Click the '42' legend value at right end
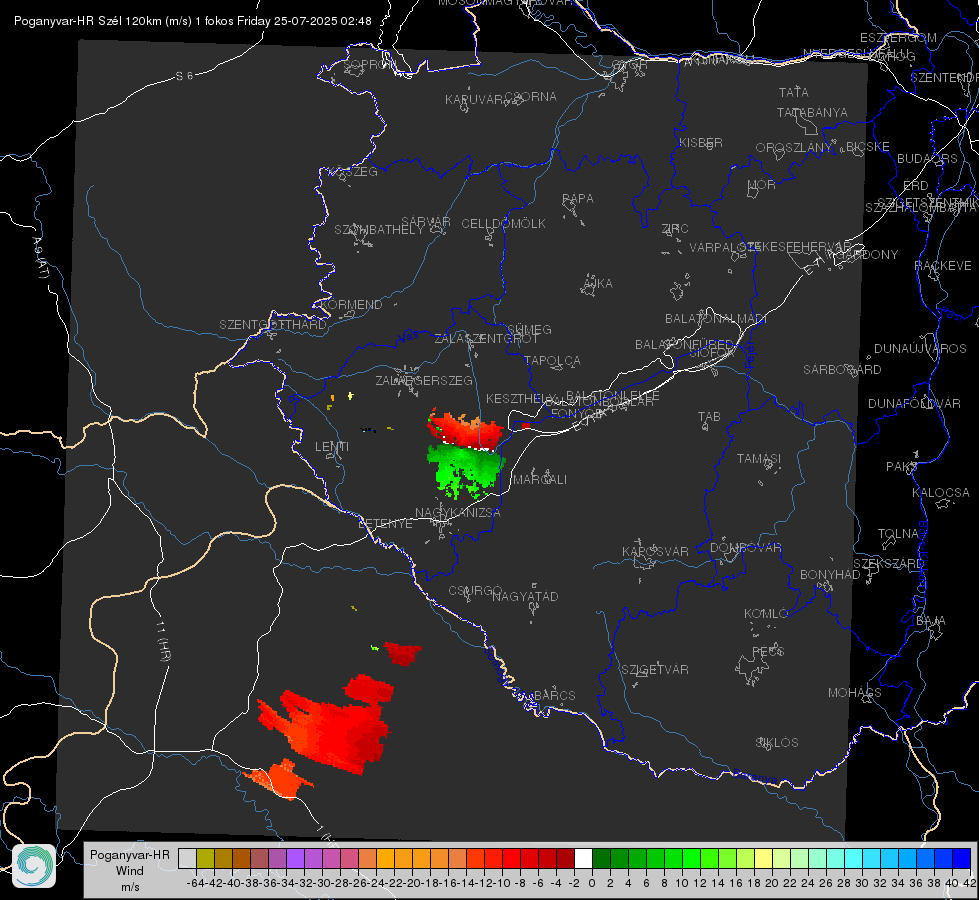 [970, 883]
